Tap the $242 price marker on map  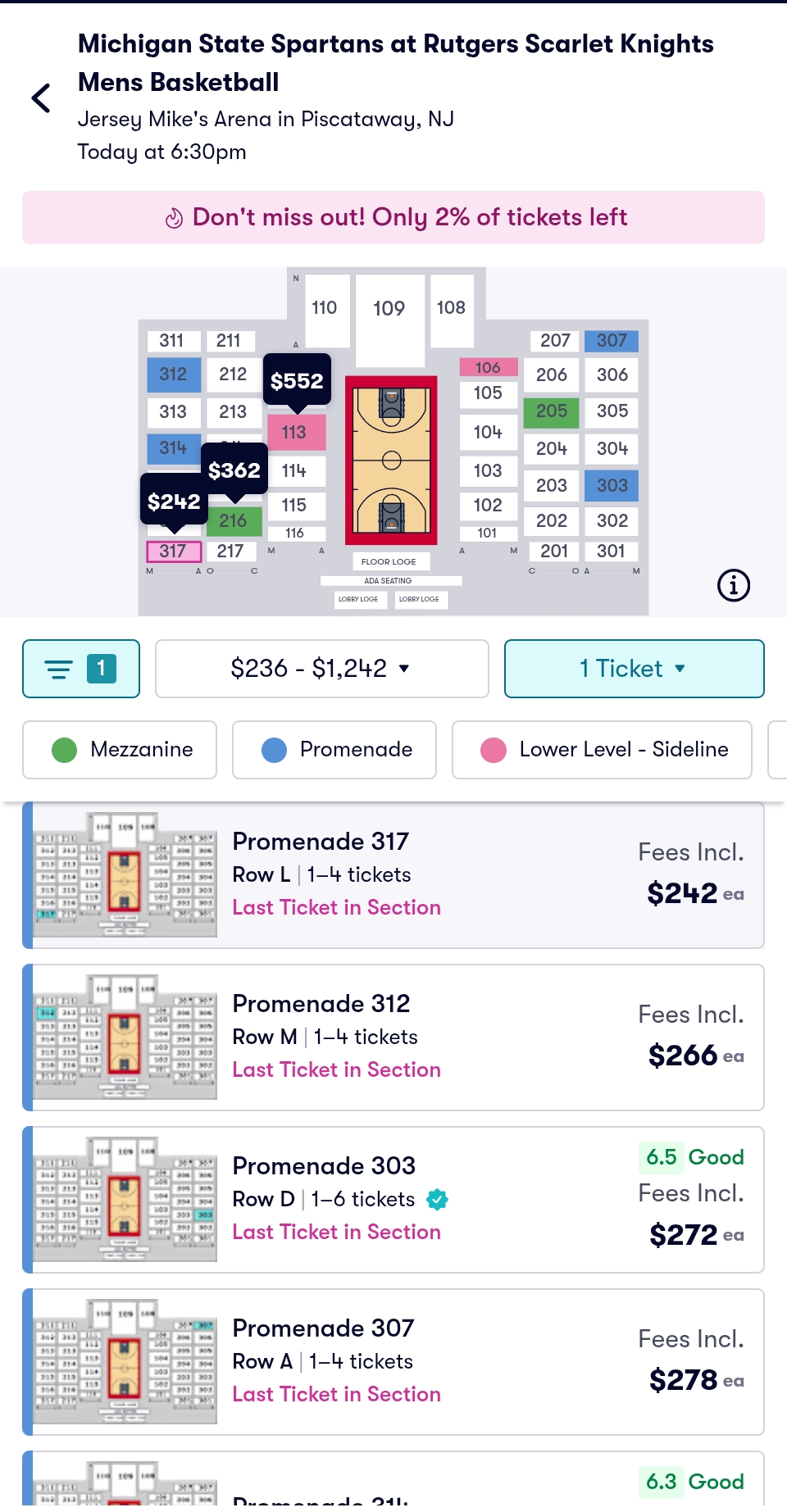tap(174, 501)
